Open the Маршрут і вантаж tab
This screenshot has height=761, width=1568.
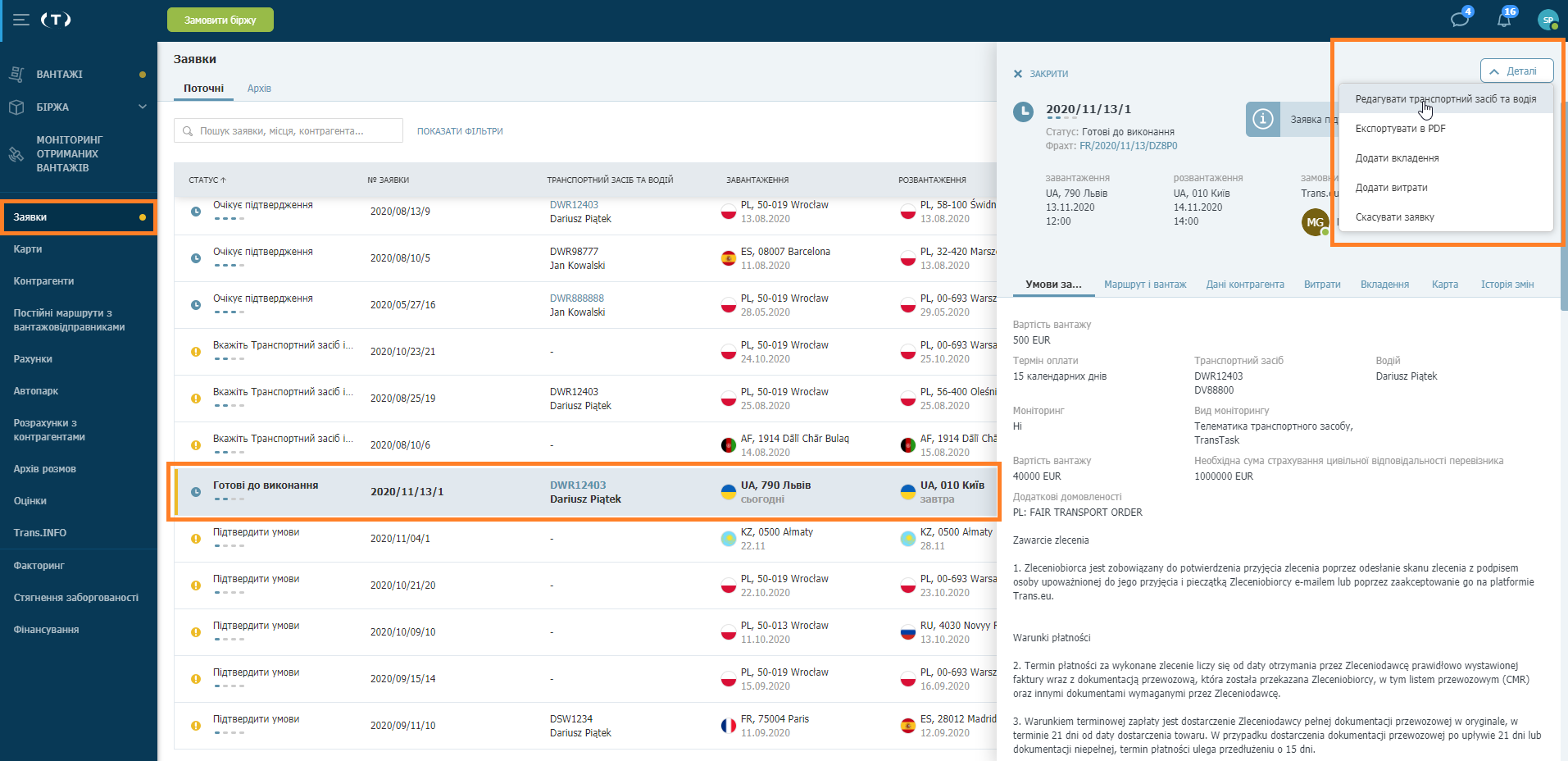[x=1145, y=285]
